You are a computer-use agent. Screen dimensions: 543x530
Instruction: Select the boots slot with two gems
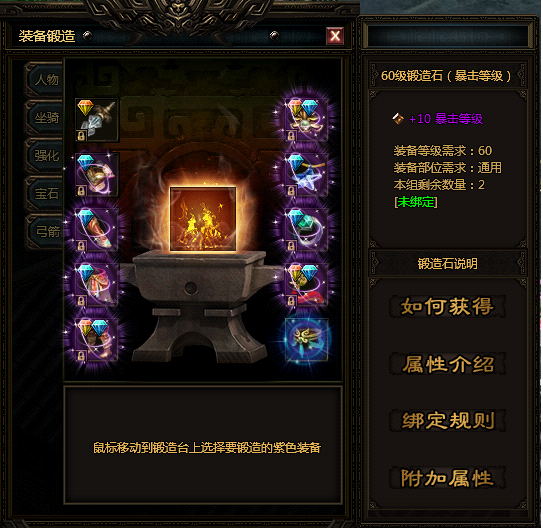coord(97,340)
